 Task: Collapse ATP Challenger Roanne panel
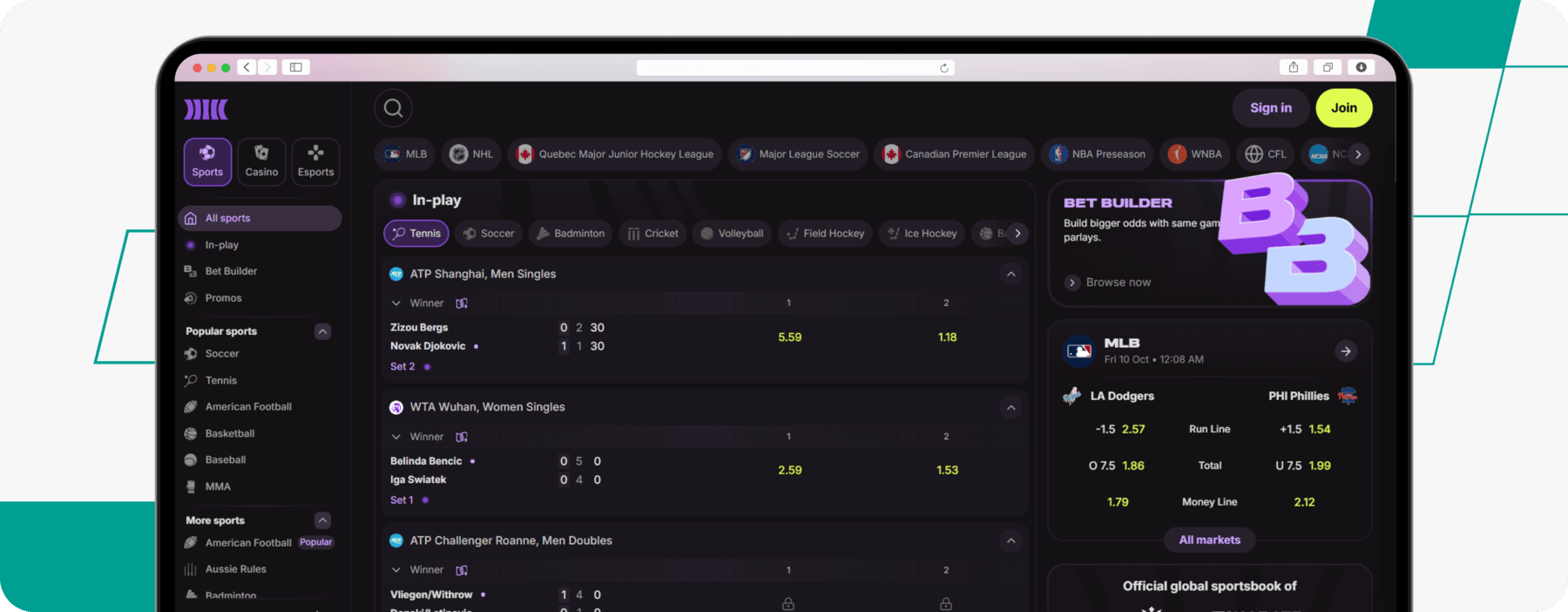[1010, 541]
